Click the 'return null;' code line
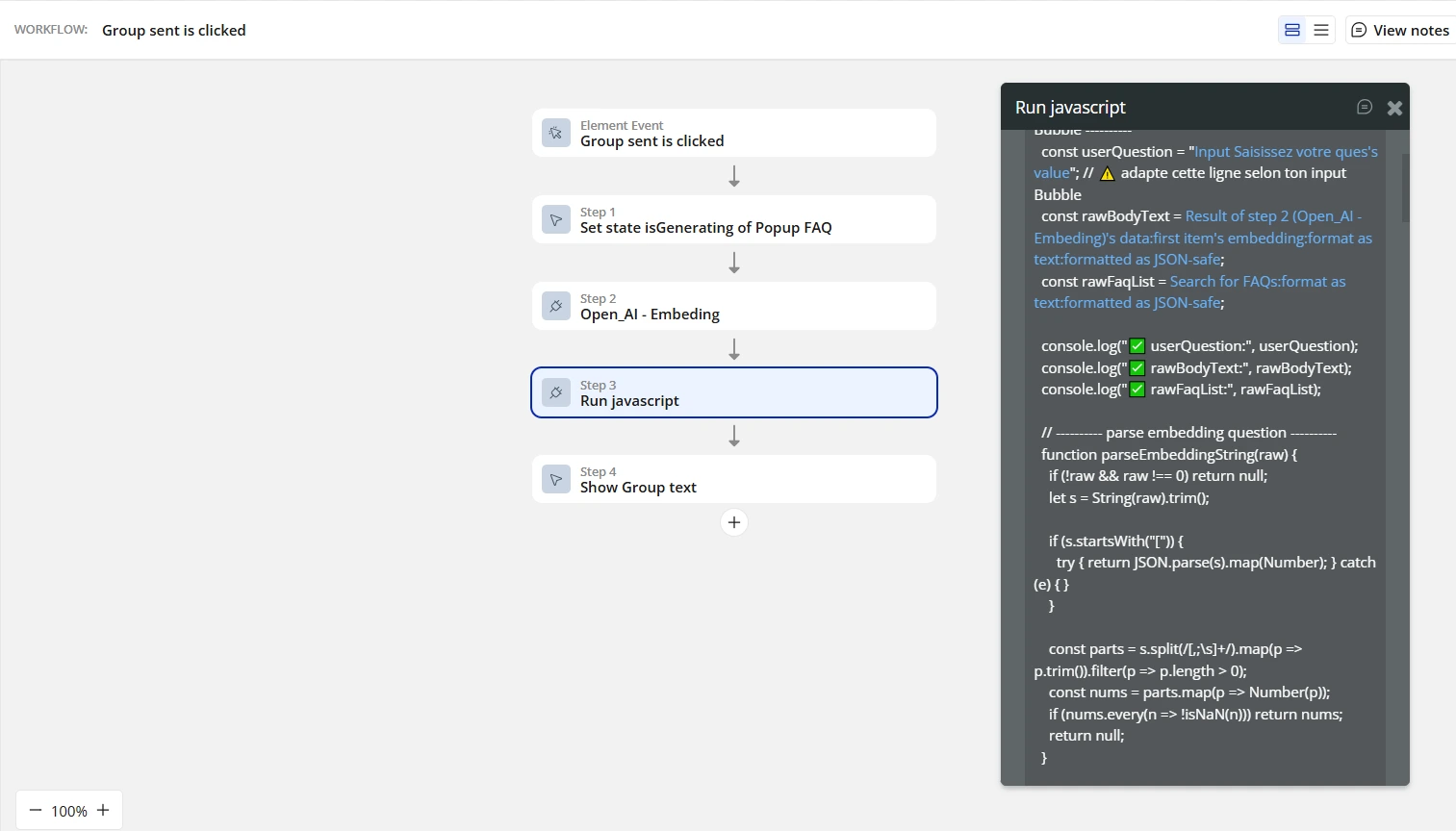Viewport: 1456px width, 831px height. coord(1086,735)
